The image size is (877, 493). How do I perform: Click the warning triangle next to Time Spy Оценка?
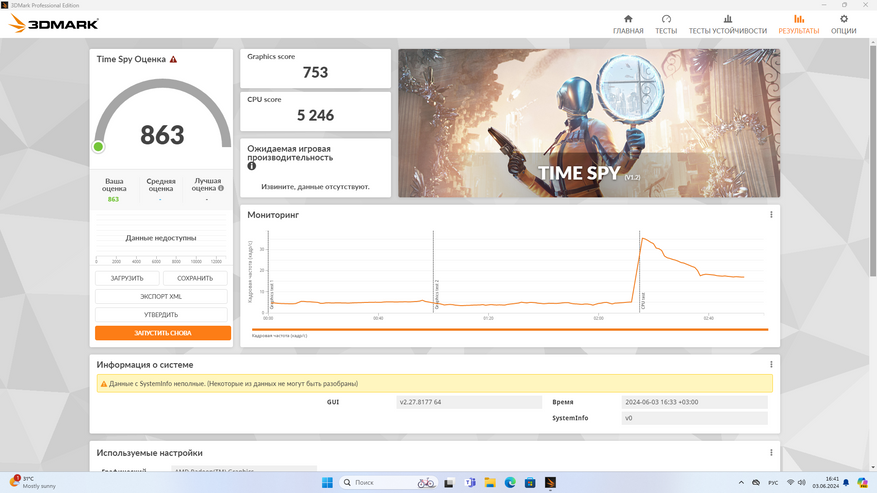point(173,59)
